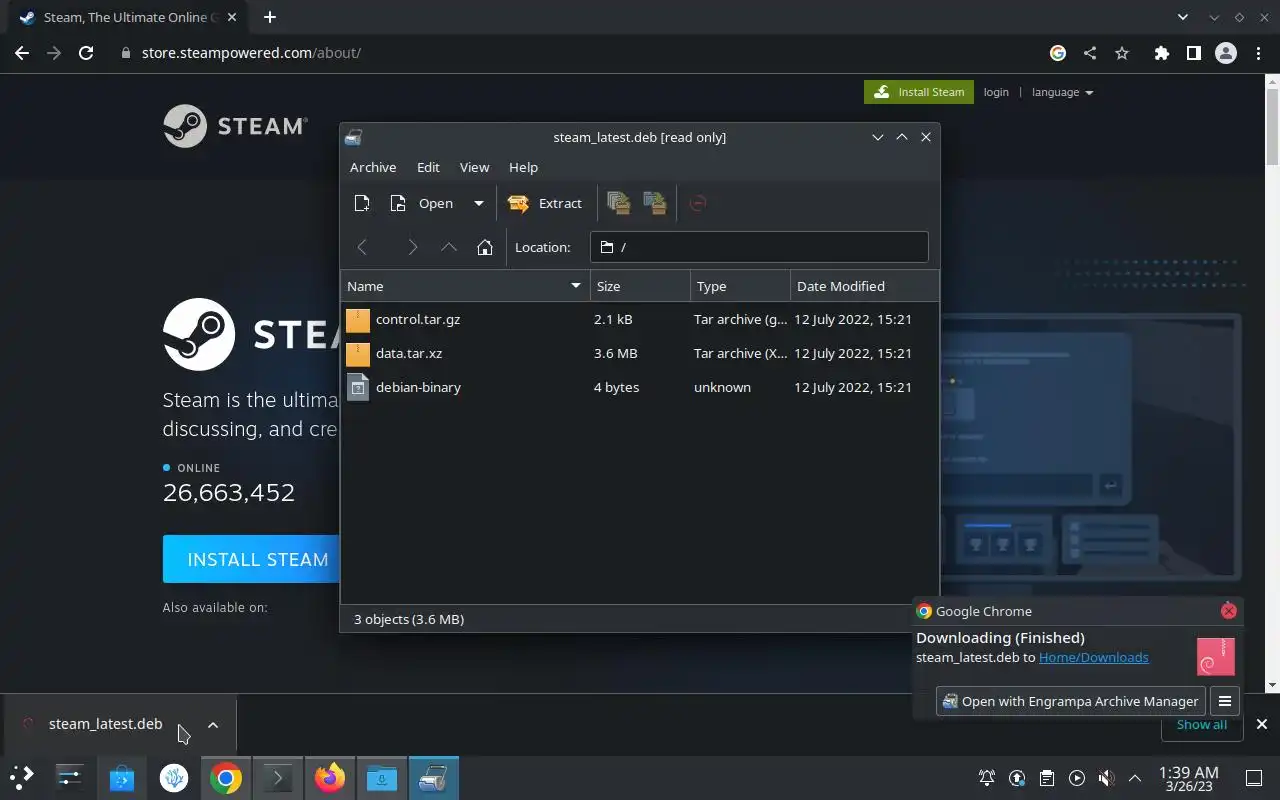Click the '3 objects (3.6 MB)' status text
The height and width of the screenshot is (800, 1280).
[x=408, y=619]
